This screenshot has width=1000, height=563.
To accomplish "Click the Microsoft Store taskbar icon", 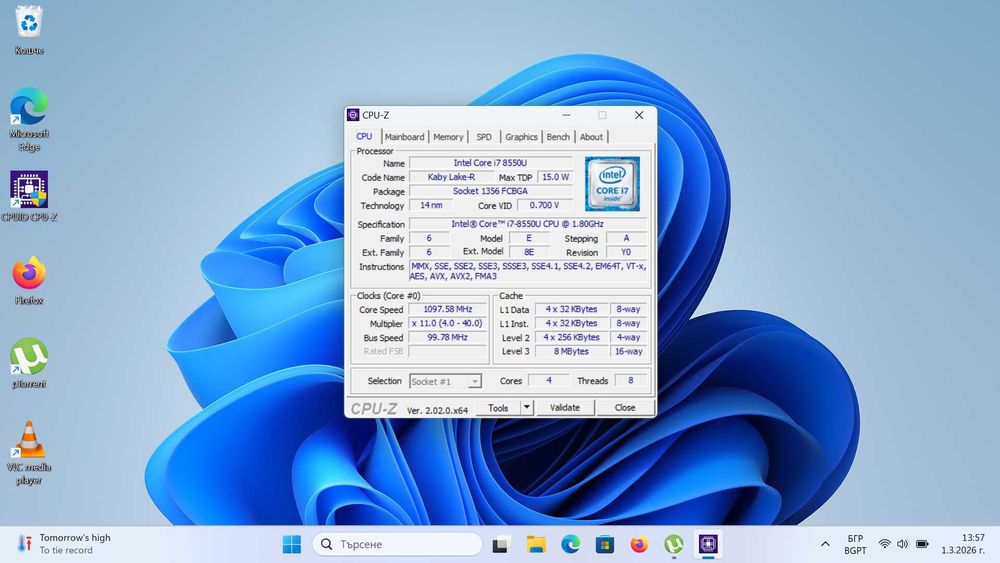I will (604, 544).
